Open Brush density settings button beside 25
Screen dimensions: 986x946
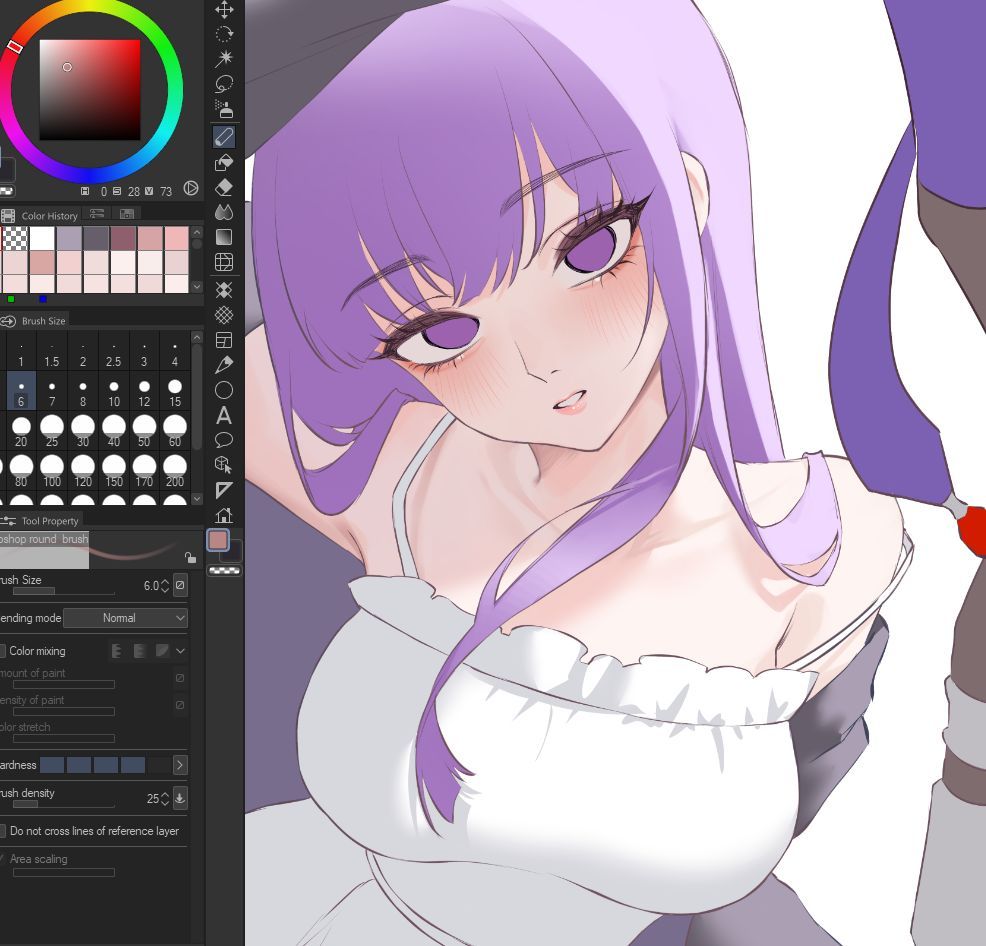point(180,798)
